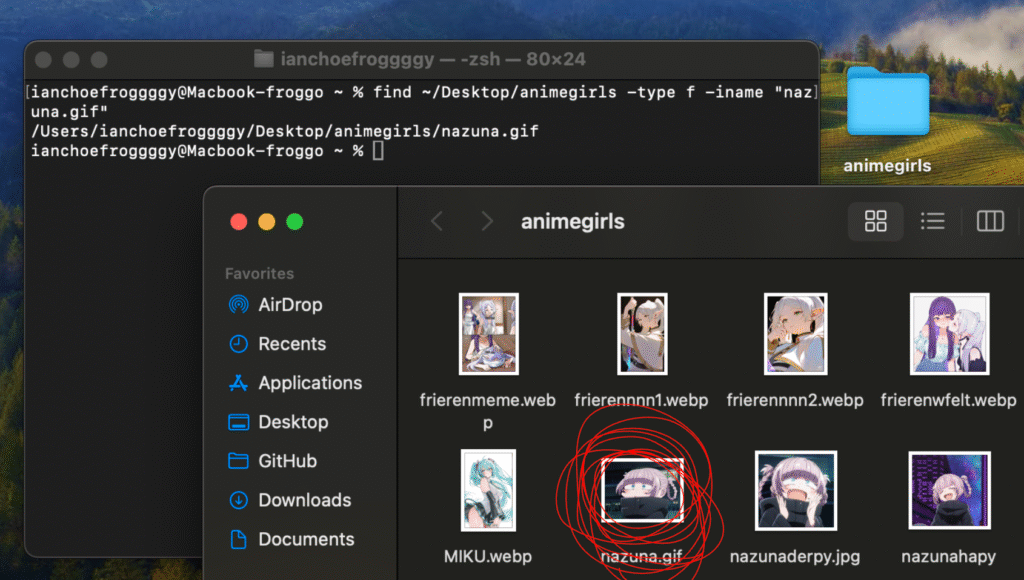The width and height of the screenshot is (1024, 580).
Task: Switch to icon grid view
Action: pyautogui.click(x=876, y=221)
